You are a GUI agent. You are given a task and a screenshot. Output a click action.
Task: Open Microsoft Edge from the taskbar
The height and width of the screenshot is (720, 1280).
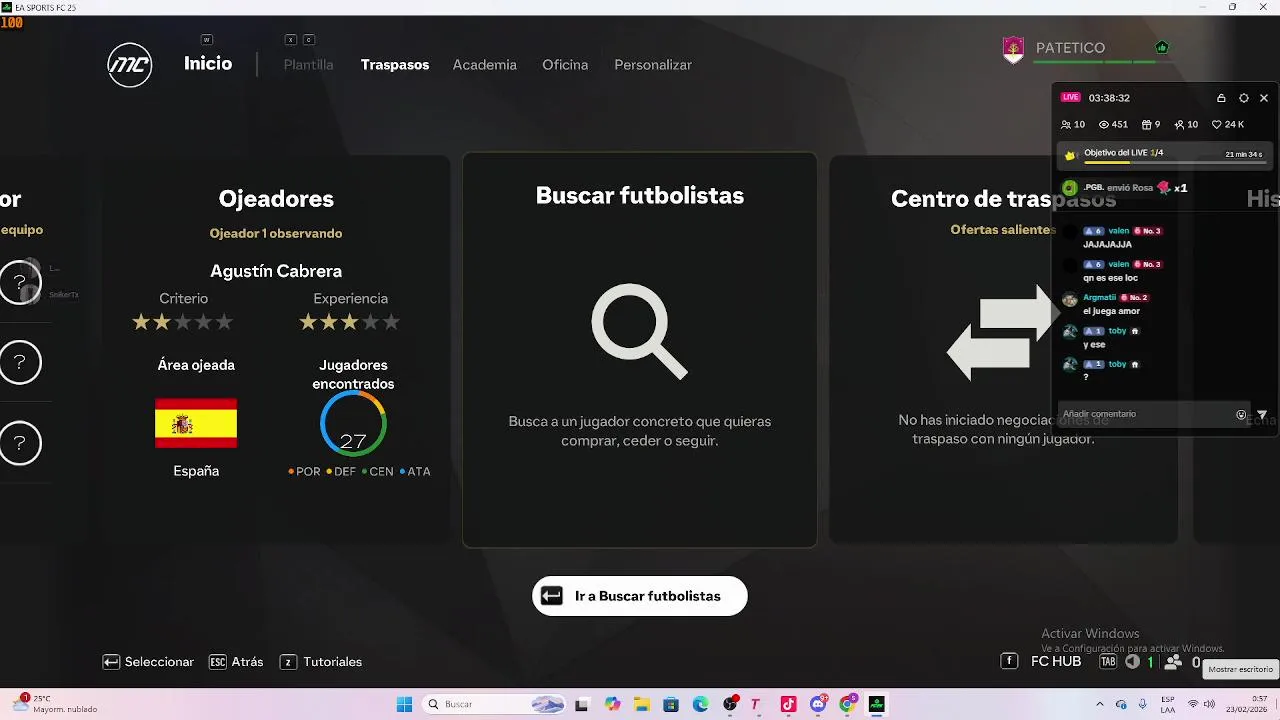(700, 704)
